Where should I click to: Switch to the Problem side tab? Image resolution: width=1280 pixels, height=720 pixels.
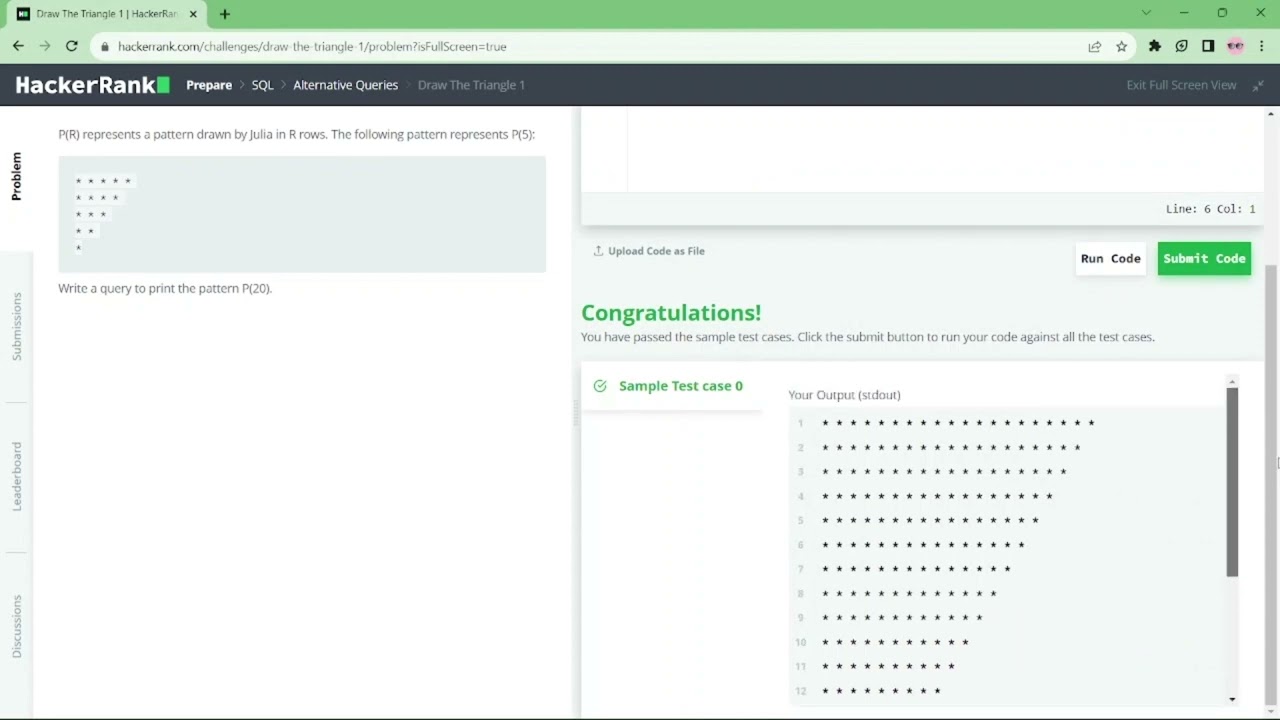coord(16,176)
